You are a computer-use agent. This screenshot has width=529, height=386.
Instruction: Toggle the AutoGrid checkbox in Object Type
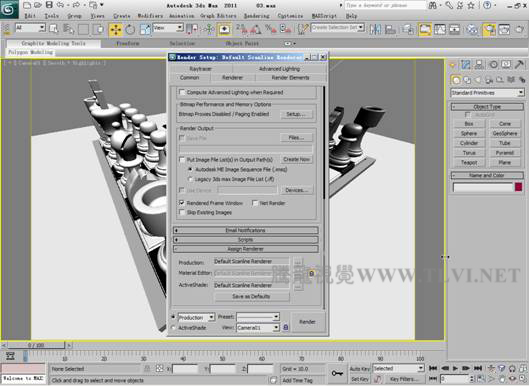tap(467, 115)
